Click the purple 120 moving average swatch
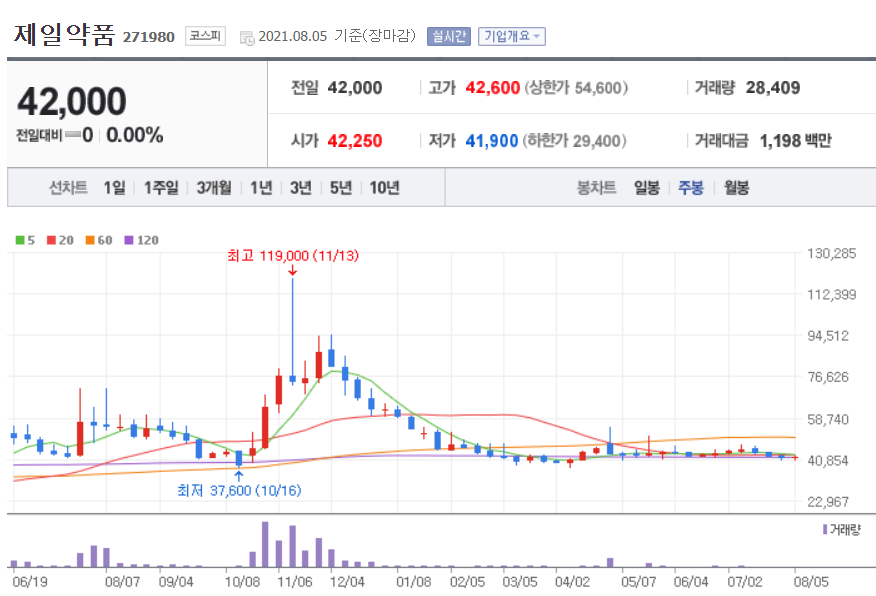Screen dimensions: 876x596 (128, 240)
